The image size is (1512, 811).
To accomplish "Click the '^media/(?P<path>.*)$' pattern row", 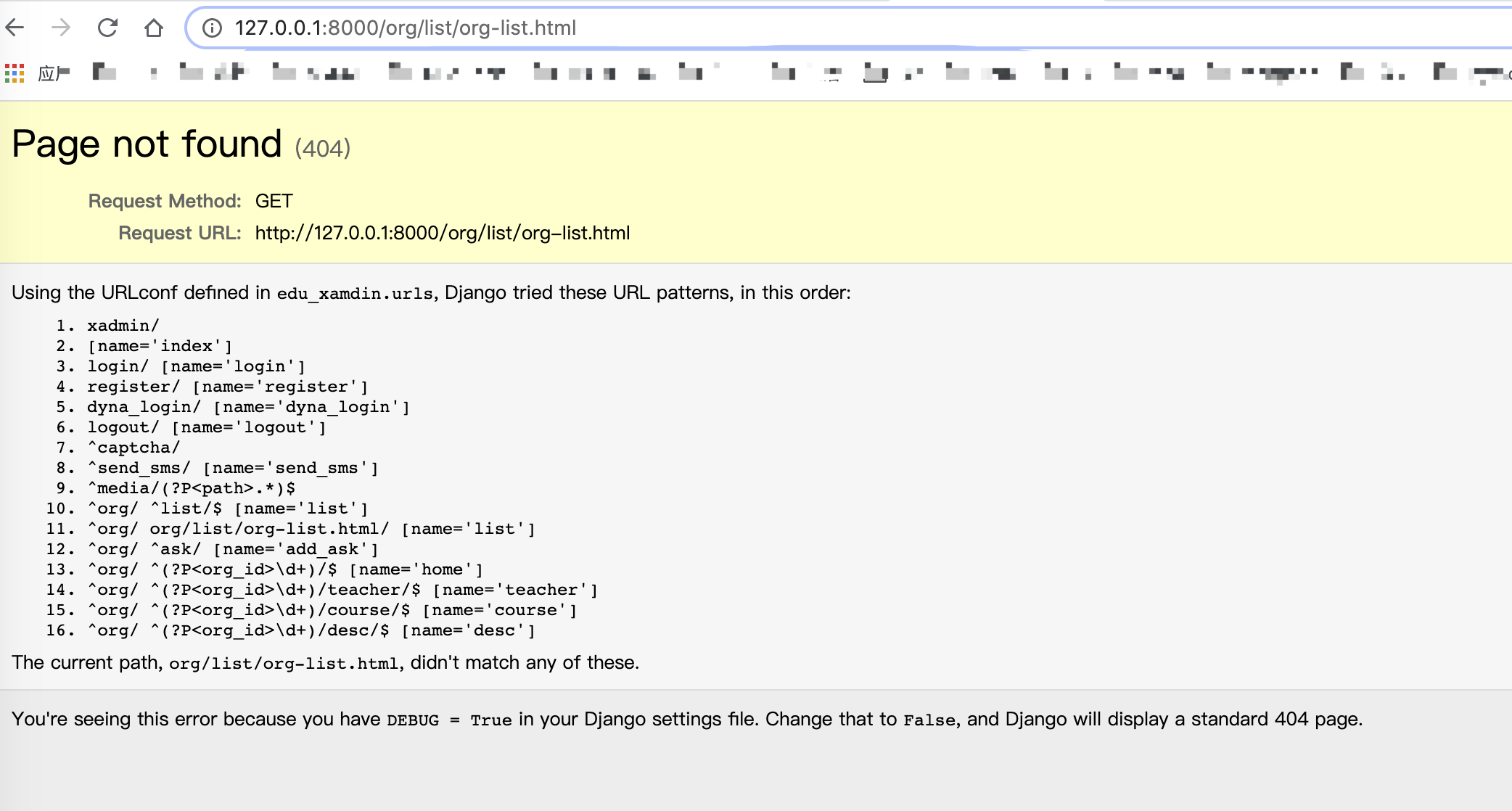I will pyautogui.click(x=191, y=488).
